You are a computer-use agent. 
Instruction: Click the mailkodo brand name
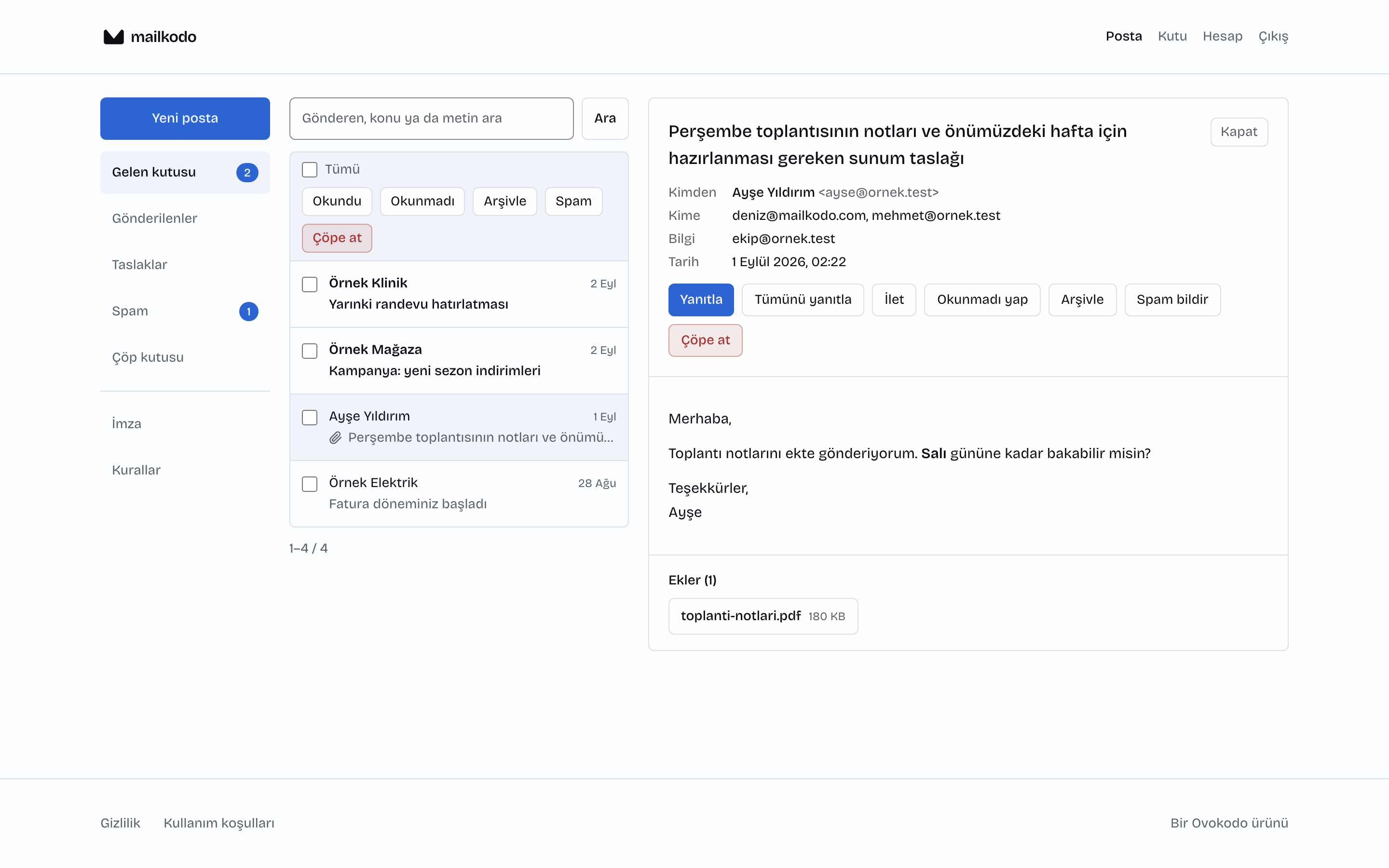point(163,37)
